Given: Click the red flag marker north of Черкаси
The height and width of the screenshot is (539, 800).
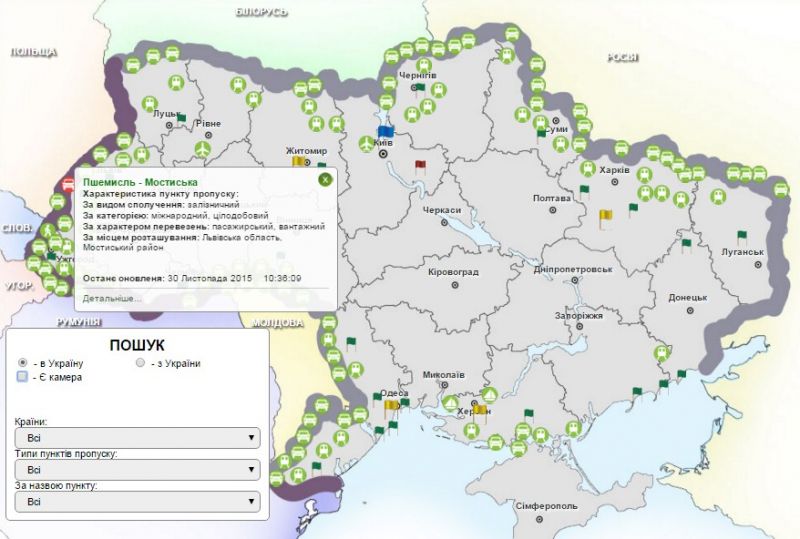Looking at the screenshot, I should click(420, 166).
